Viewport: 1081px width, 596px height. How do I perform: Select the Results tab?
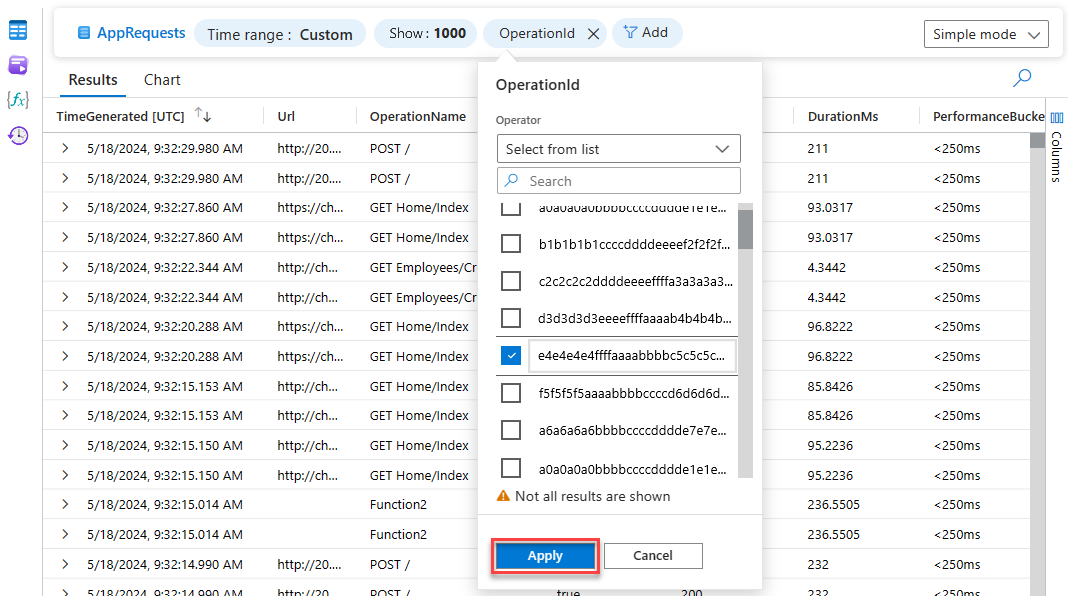[92, 79]
